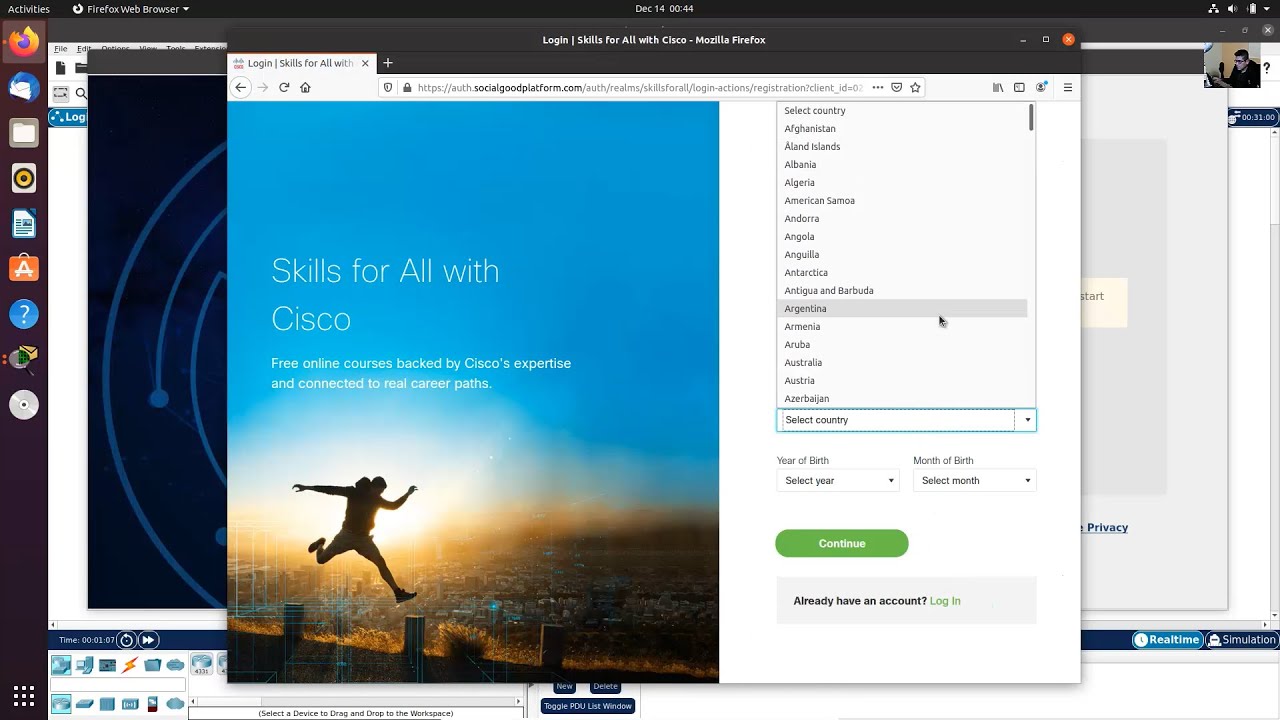
Task: Click Delete scenario button in Packet Tracer
Action: [605, 686]
